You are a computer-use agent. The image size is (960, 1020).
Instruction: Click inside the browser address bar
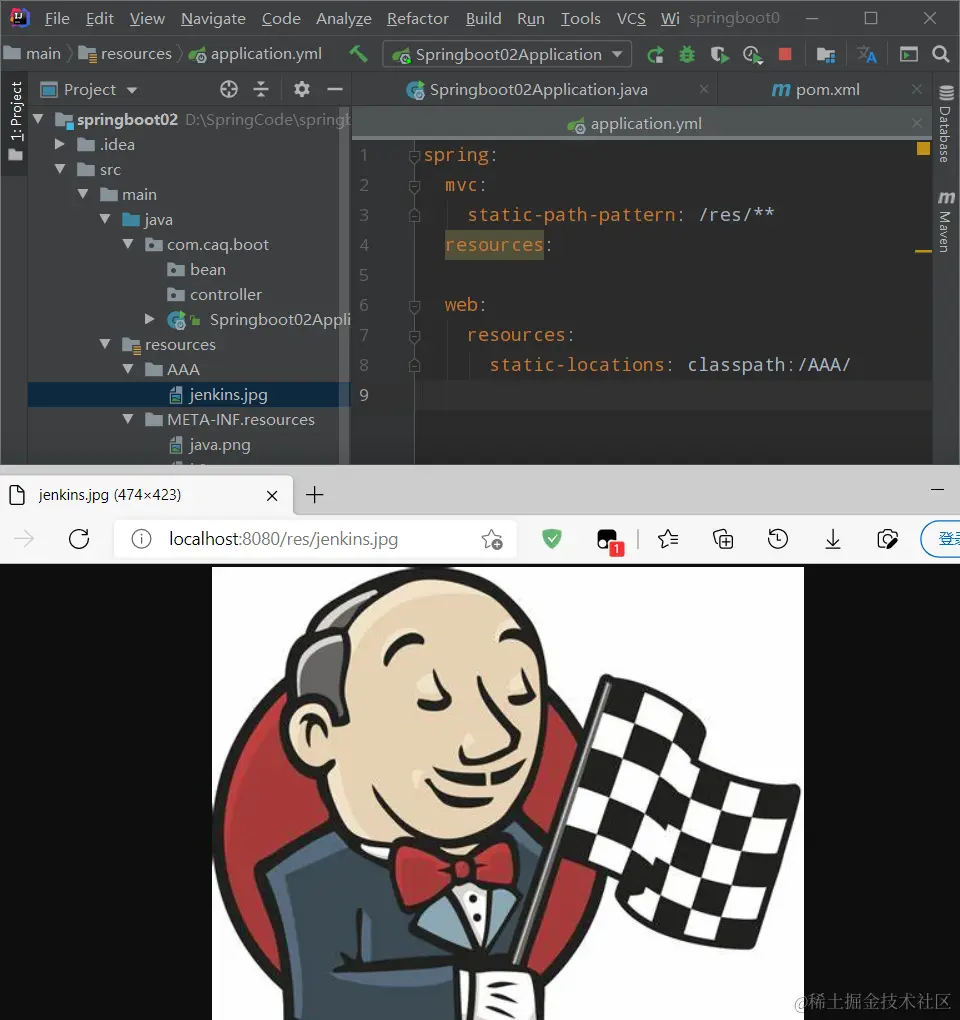click(x=300, y=539)
